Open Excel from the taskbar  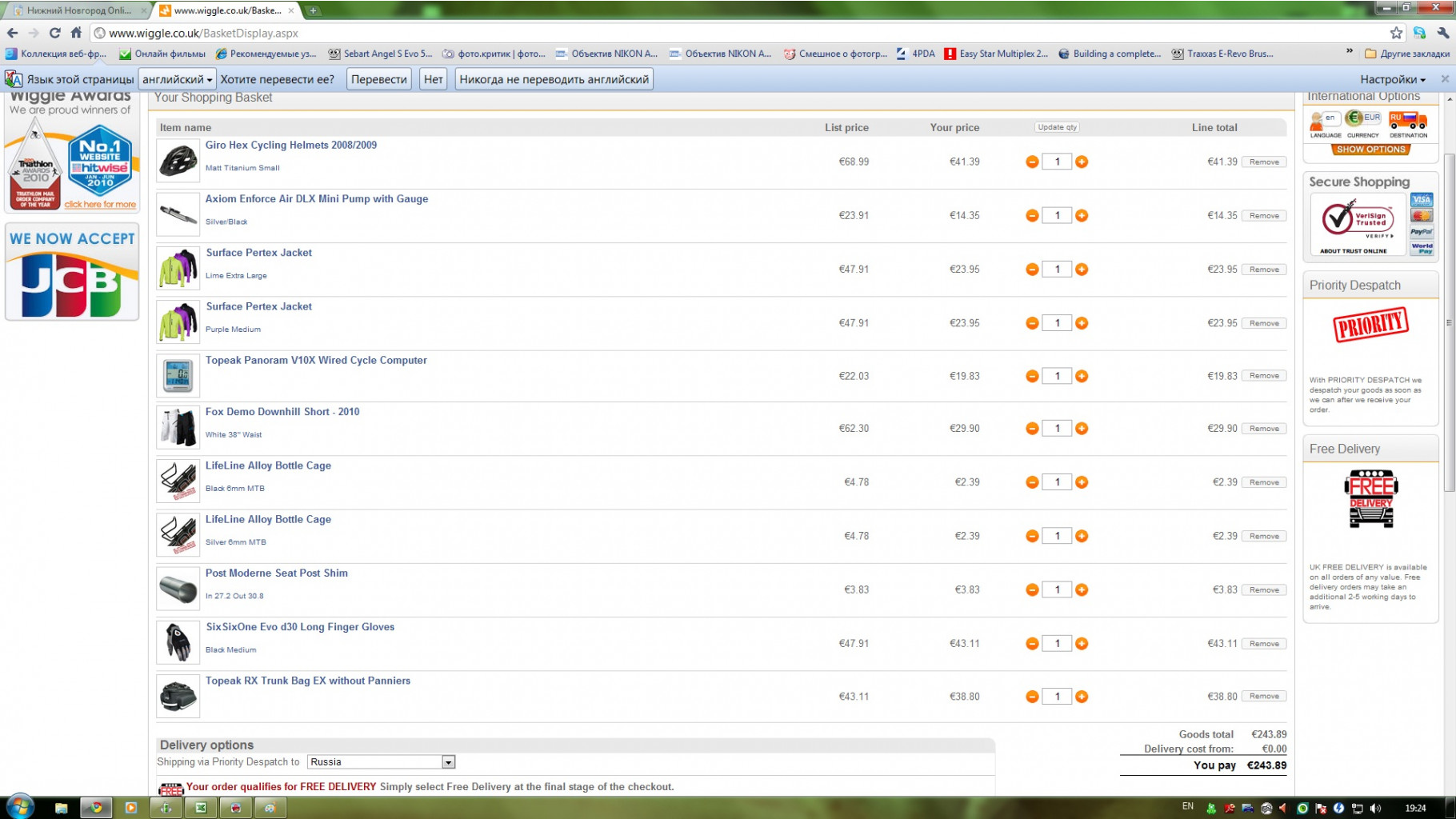pyautogui.click(x=201, y=808)
